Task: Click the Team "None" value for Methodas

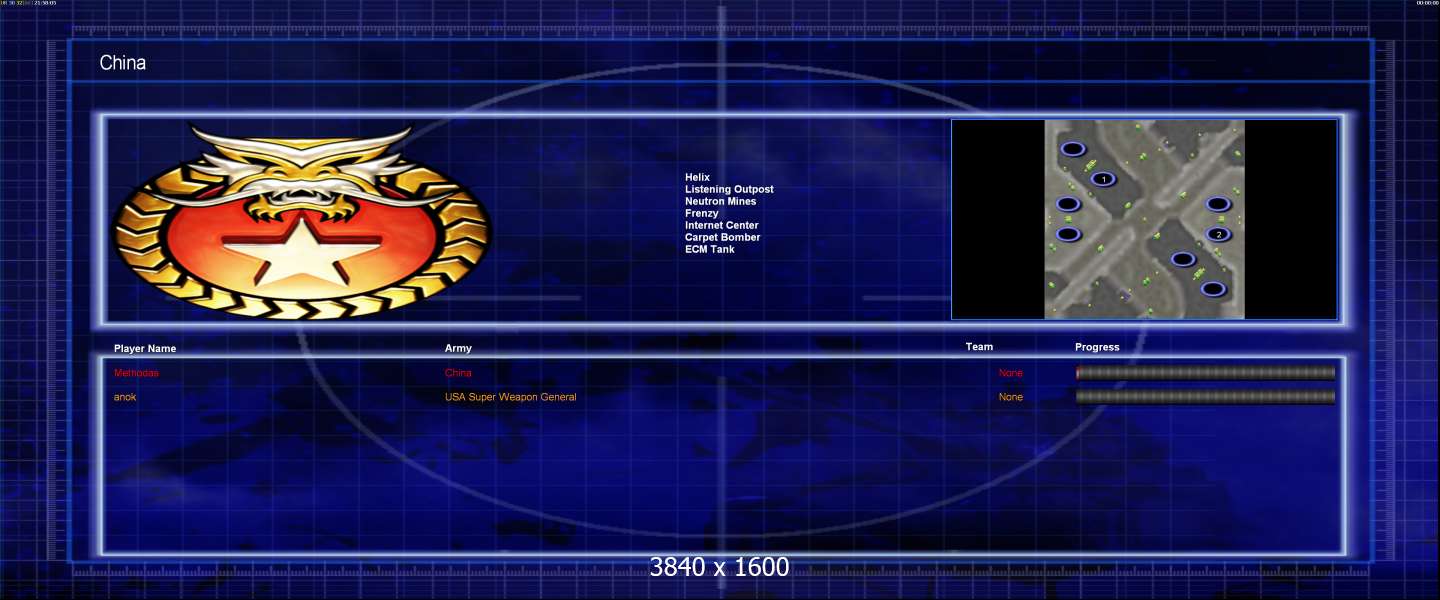Action: coord(1011,373)
